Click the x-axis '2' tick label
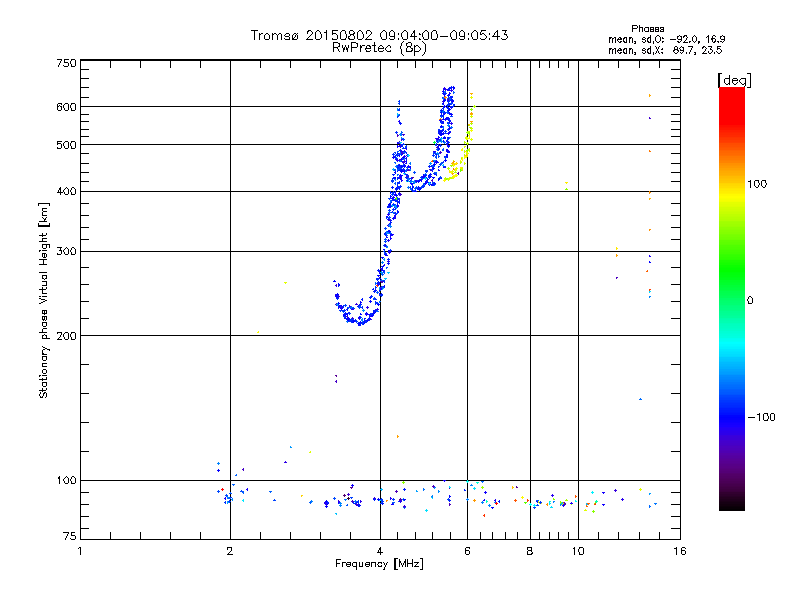 (230, 551)
